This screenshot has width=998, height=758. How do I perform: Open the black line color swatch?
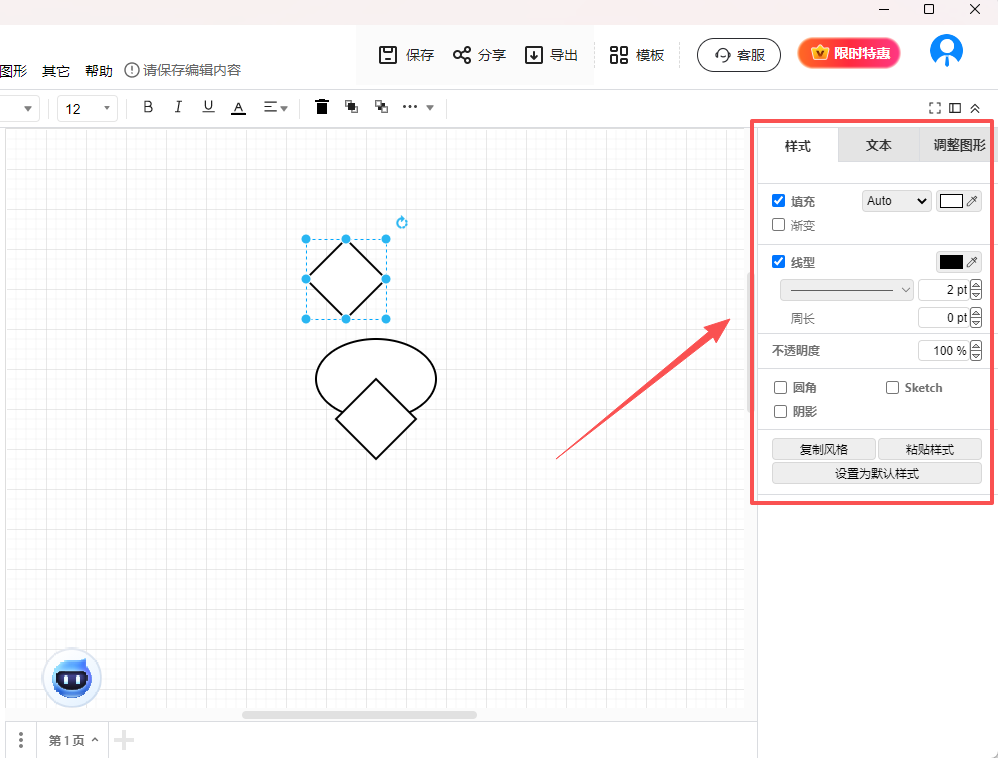[x=951, y=262]
